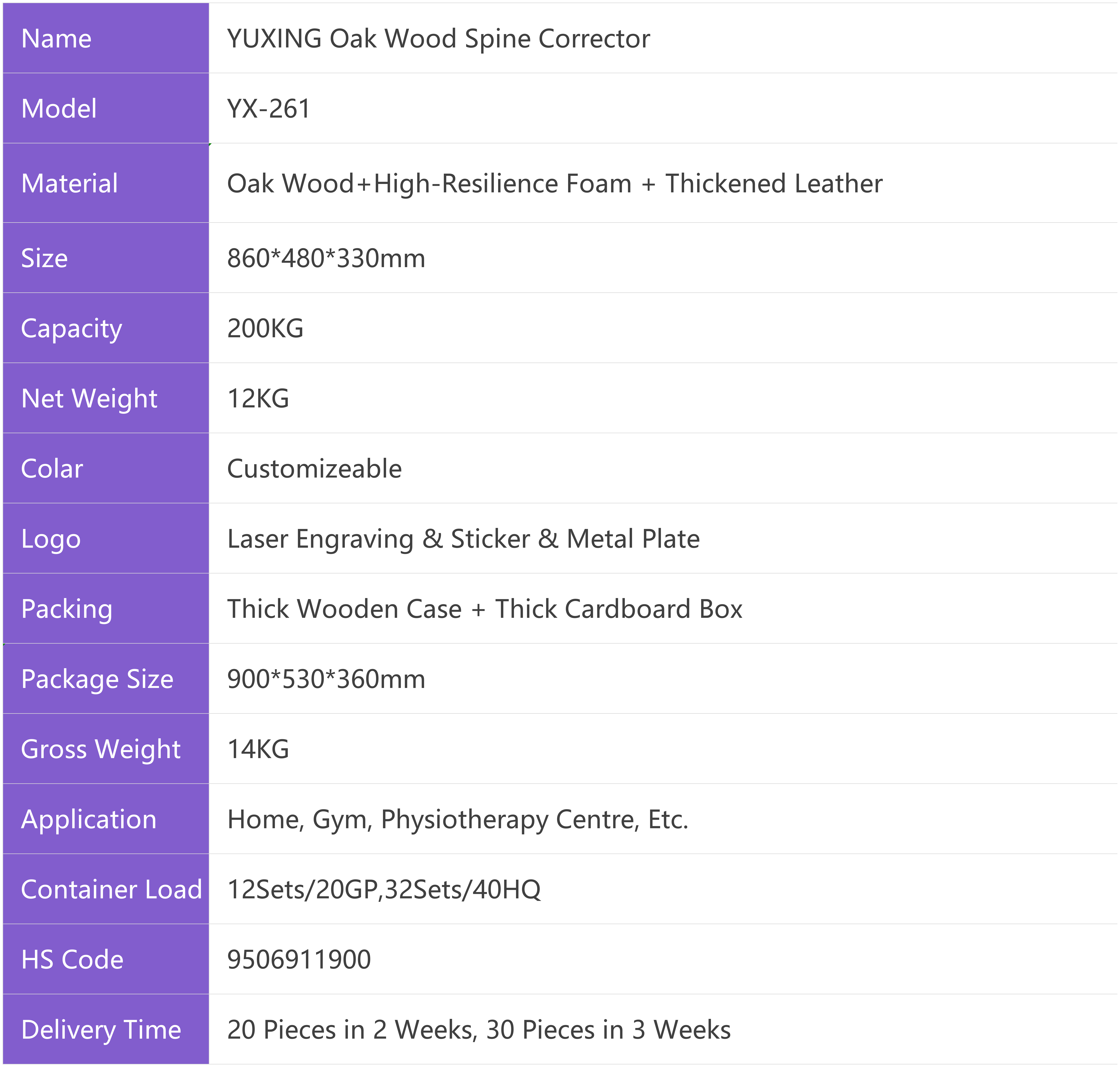
Task: Click the "Colar" label cell
Action: 106,468
